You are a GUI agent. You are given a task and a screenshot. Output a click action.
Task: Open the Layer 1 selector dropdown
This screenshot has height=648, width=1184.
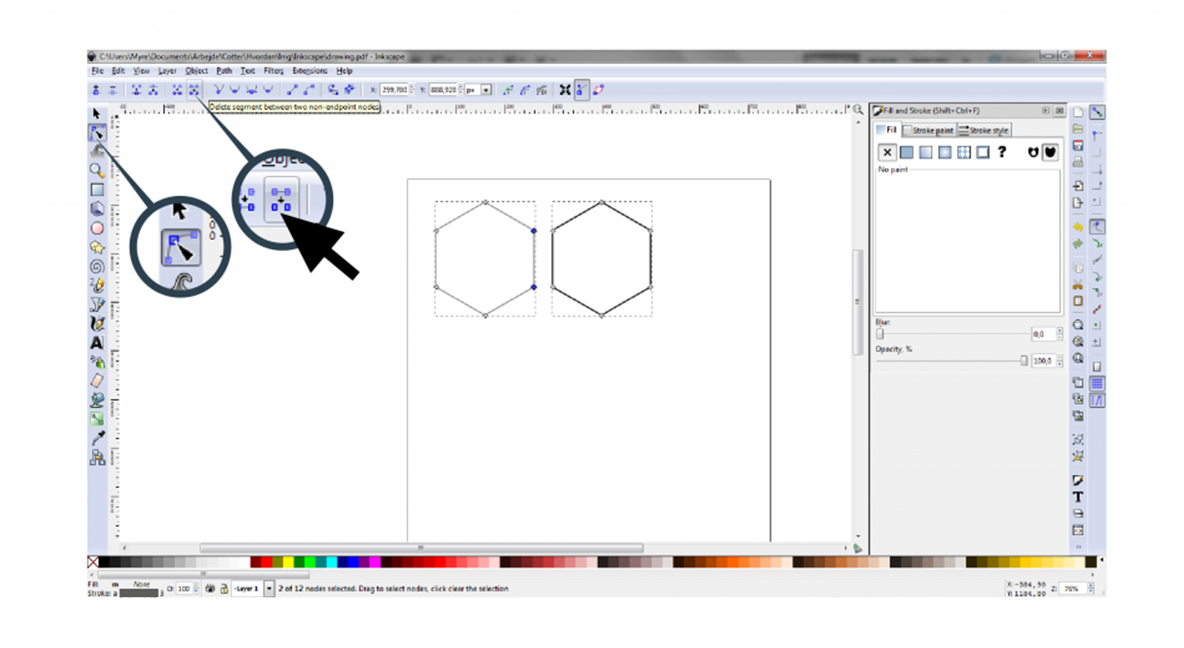tap(268, 589)
